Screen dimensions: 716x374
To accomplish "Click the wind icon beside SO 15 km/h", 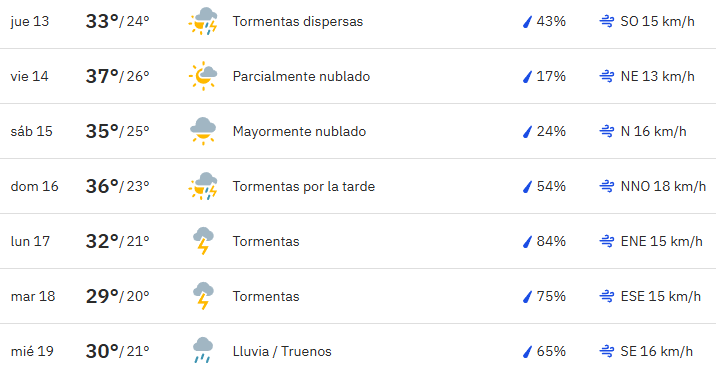I will (x=607, y=21).
